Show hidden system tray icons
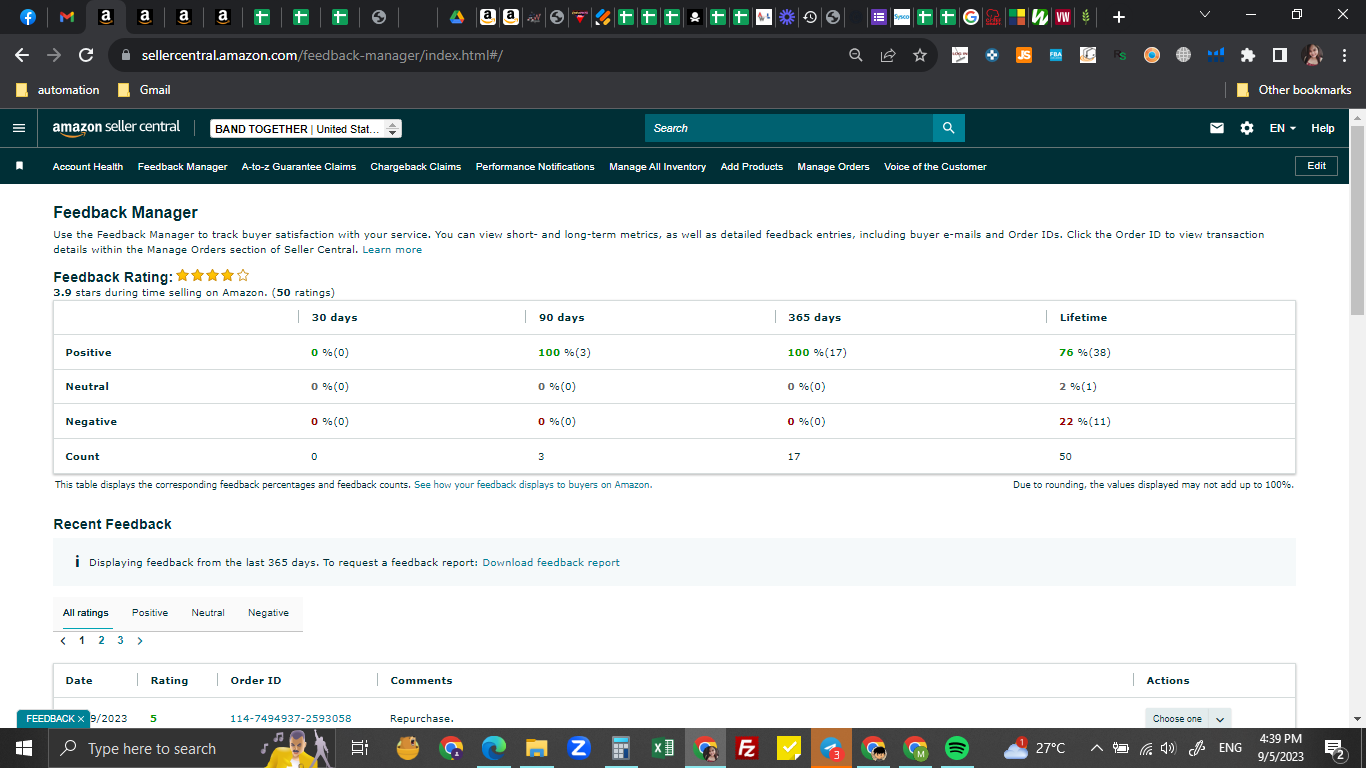This screenshot has height=768, width=1366. [x=1097, y=748]
